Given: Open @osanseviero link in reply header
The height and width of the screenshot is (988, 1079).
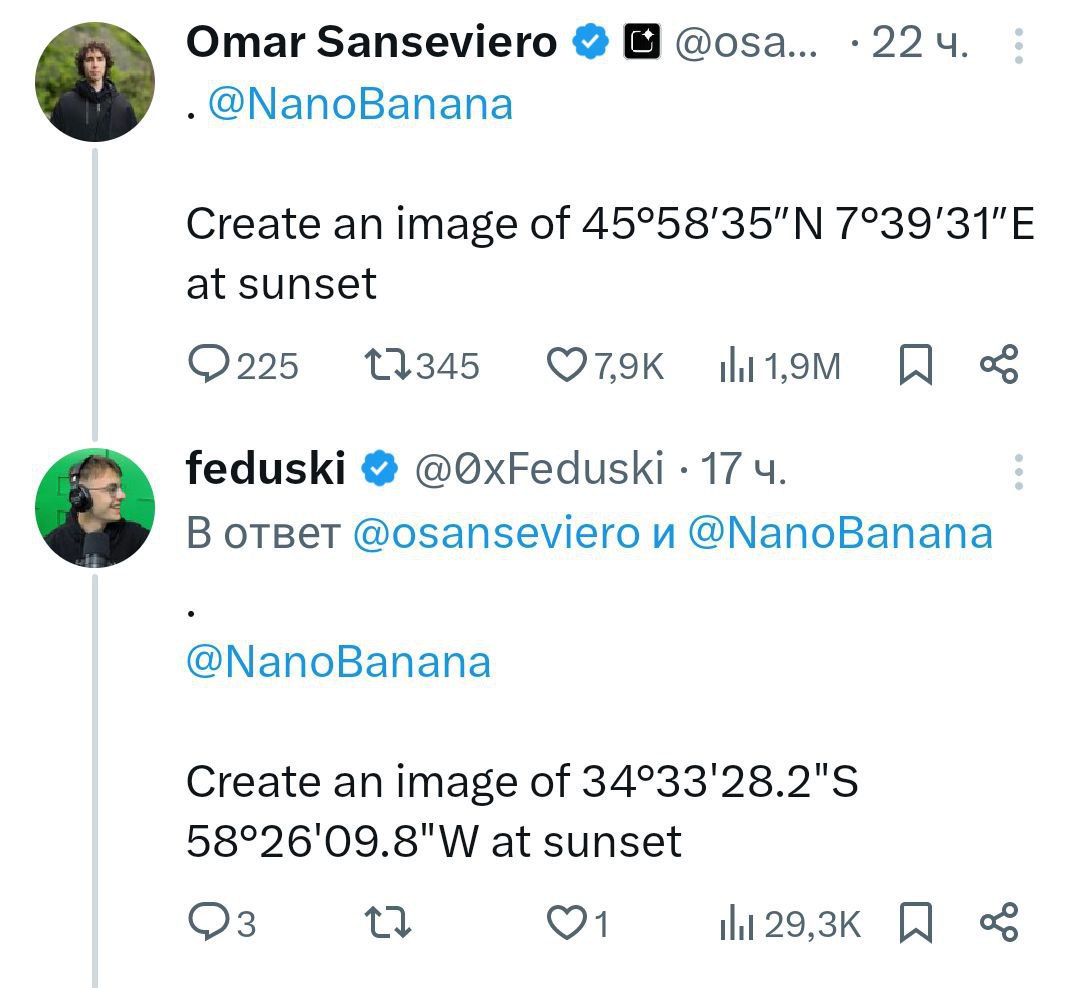Looking at the screenshot, I should point(496,533).
